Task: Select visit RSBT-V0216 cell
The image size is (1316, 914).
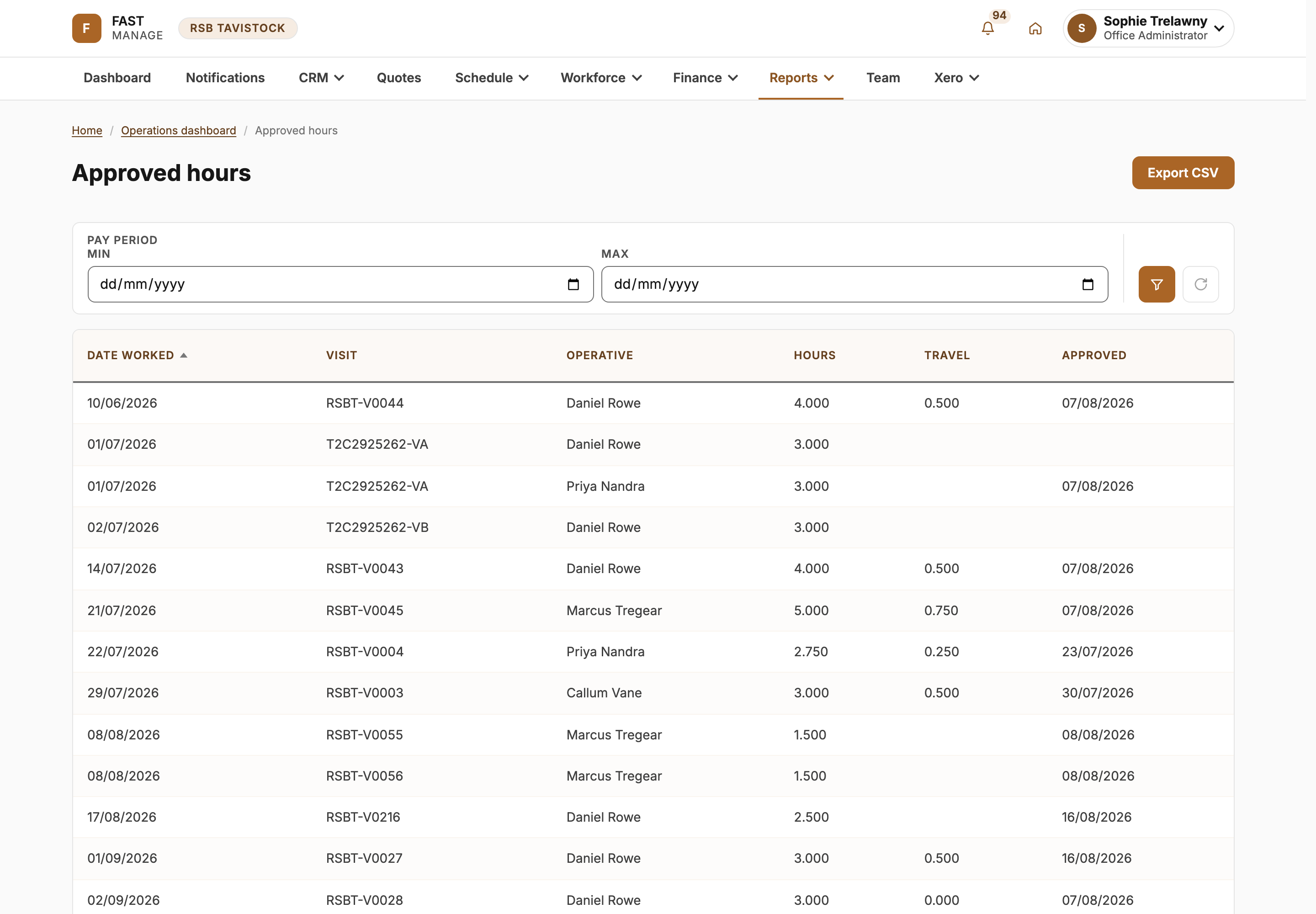Action: (x=363, y=817)
